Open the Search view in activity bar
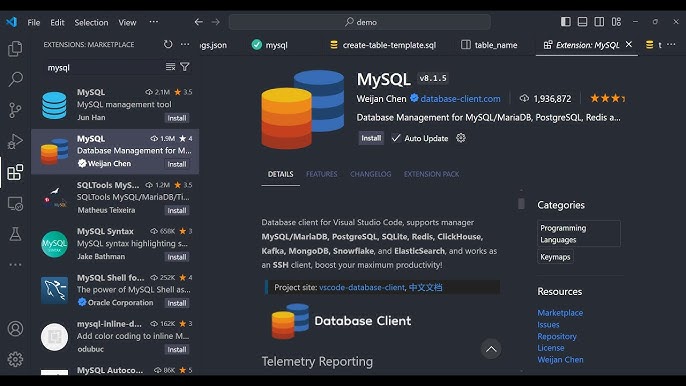This screenshot has height=386, width=686. 15,79
